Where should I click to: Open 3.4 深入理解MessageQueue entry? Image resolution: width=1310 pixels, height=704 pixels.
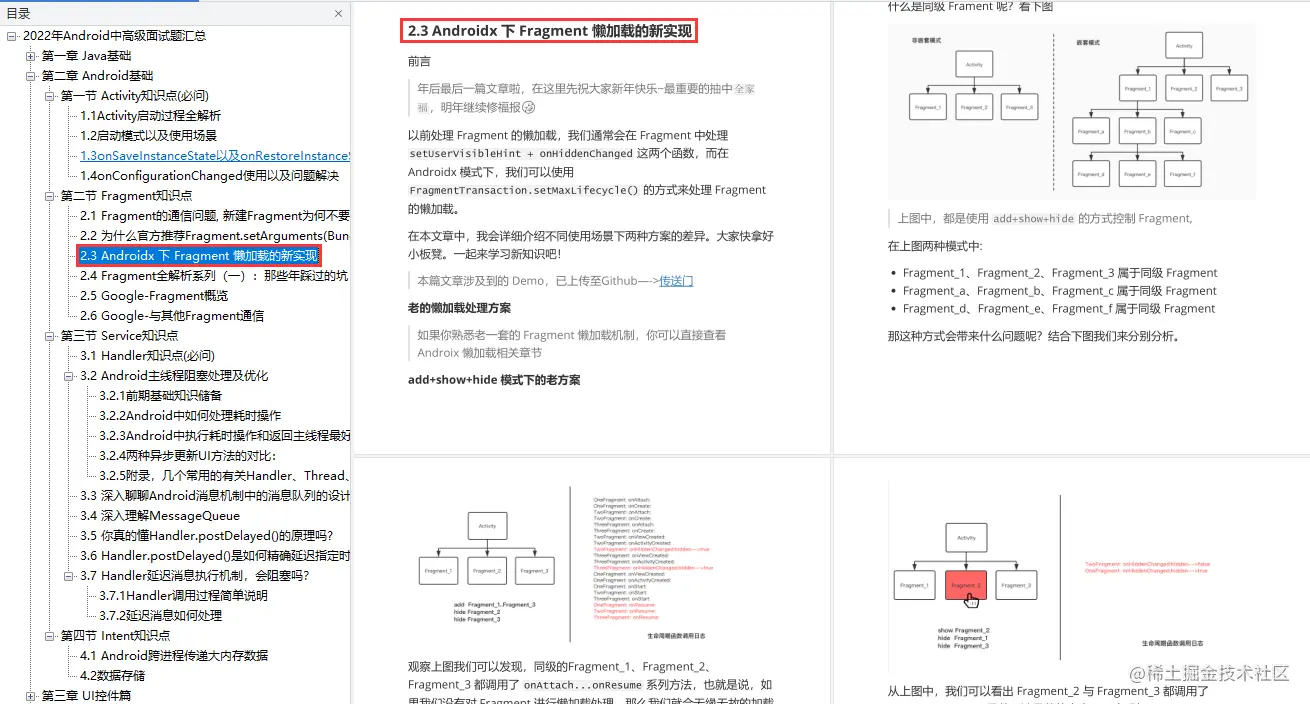click(x=160, y=516)
